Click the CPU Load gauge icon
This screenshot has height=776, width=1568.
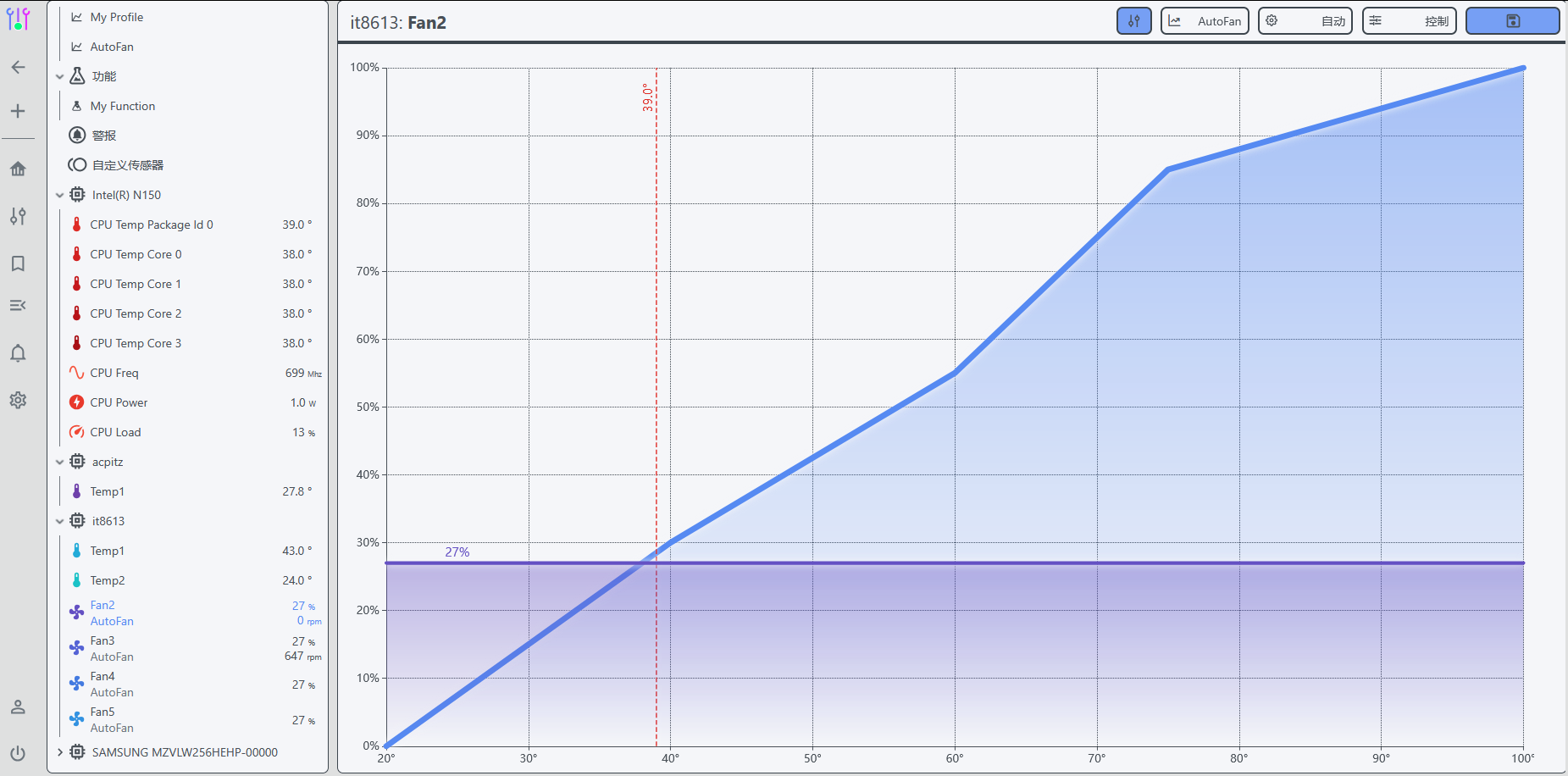click(x=77, y=432)
